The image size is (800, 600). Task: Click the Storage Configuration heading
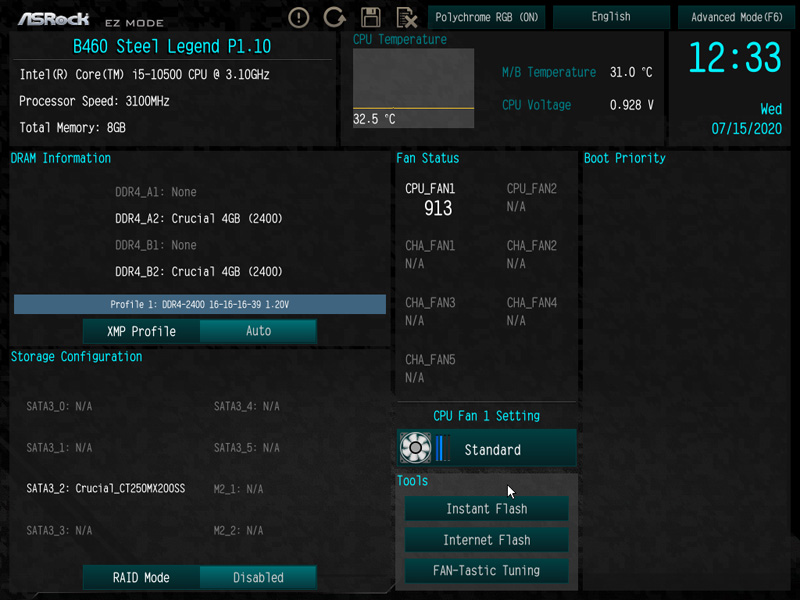tap(77, 357)
